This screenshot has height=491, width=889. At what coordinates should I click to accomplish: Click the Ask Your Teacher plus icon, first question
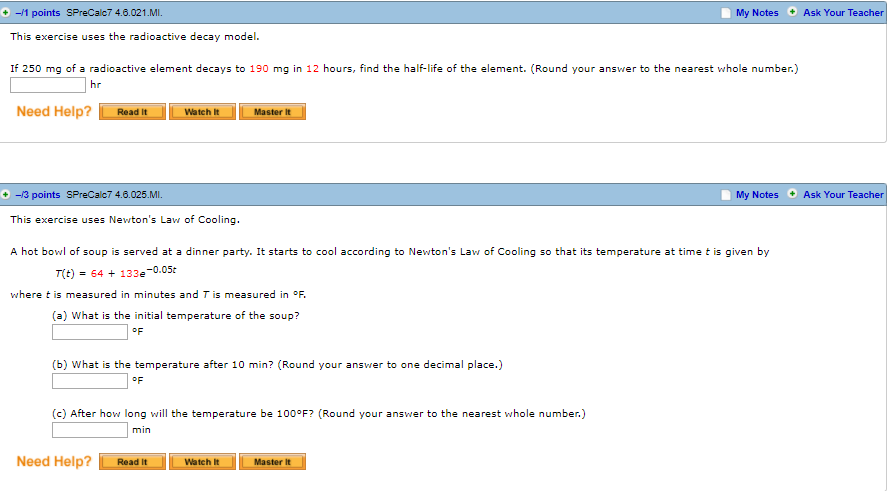[x=792, y=12]
